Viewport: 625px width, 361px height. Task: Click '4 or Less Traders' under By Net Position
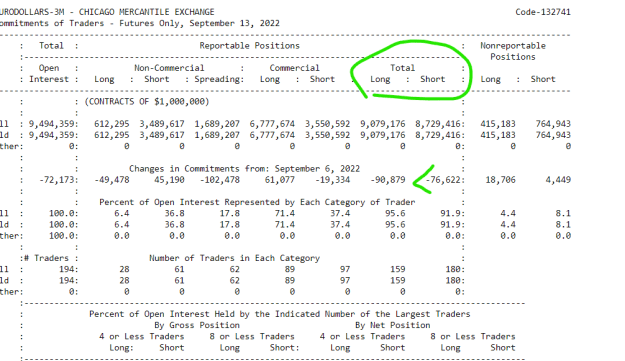pyautogui.click(x=362, y=336)
